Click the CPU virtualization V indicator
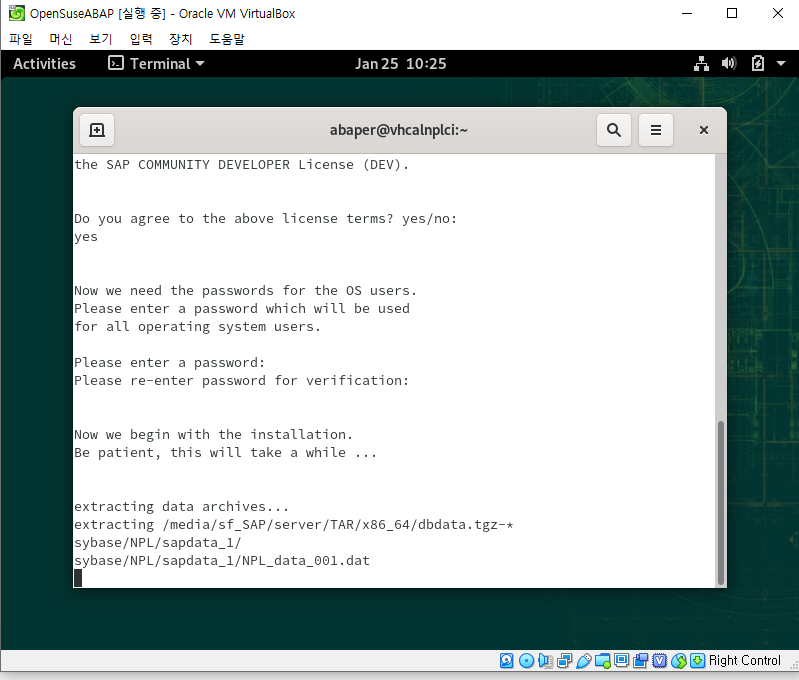 click(x=659, y=661)
